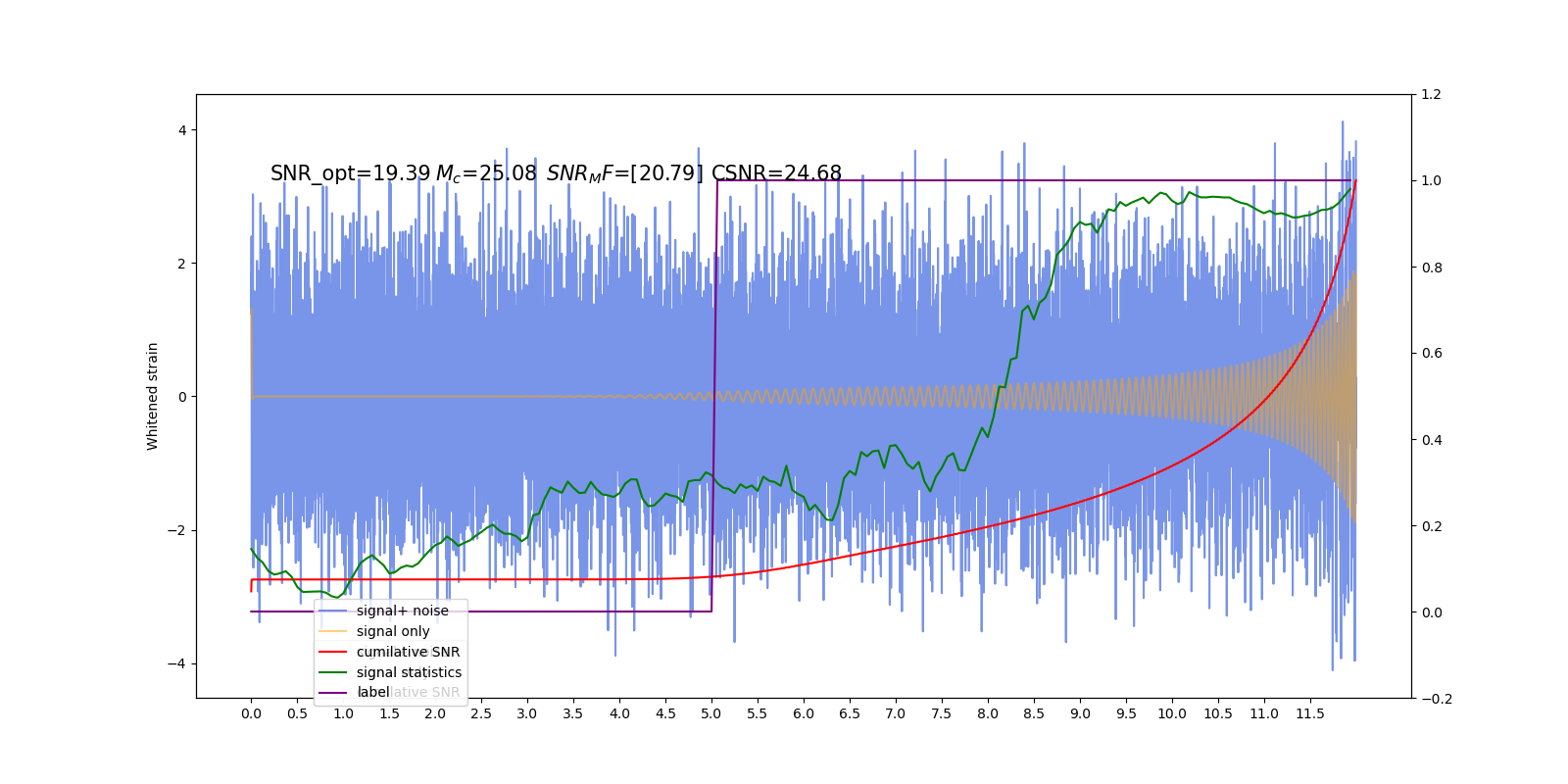Click the right y-axis tick label −0.2
Viewport: 1568px width, 784px height.
[1436, 699]
